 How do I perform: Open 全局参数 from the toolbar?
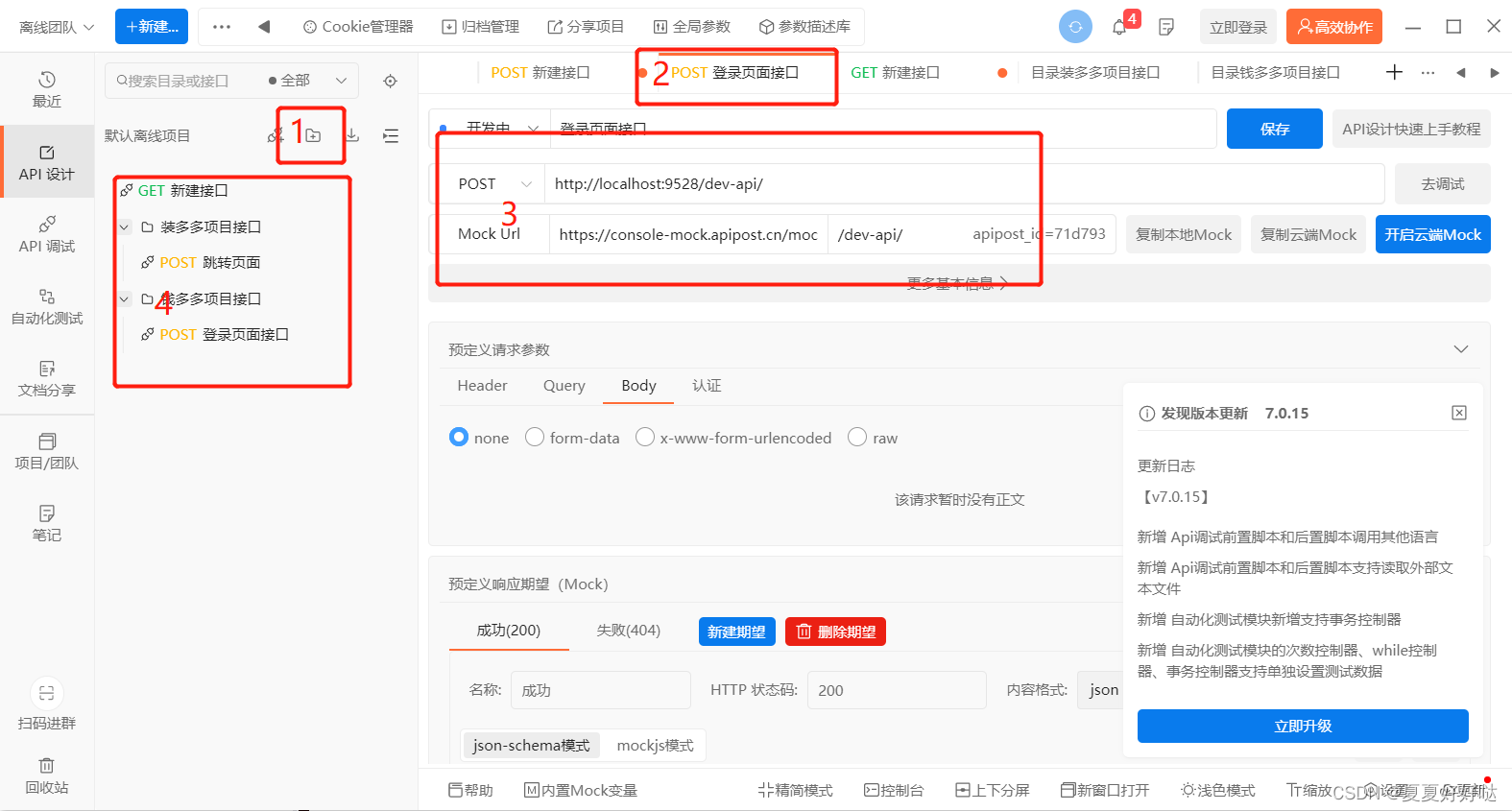[x=692, y=27]
